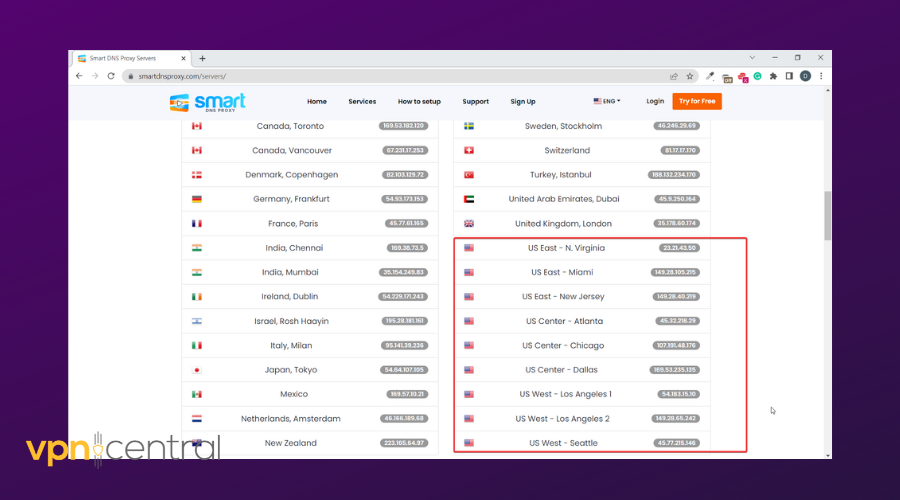Click the Sweden, Stockholm text
This screenshot has width=900, height=500.
pyautogui.click(x=563, y=126)
